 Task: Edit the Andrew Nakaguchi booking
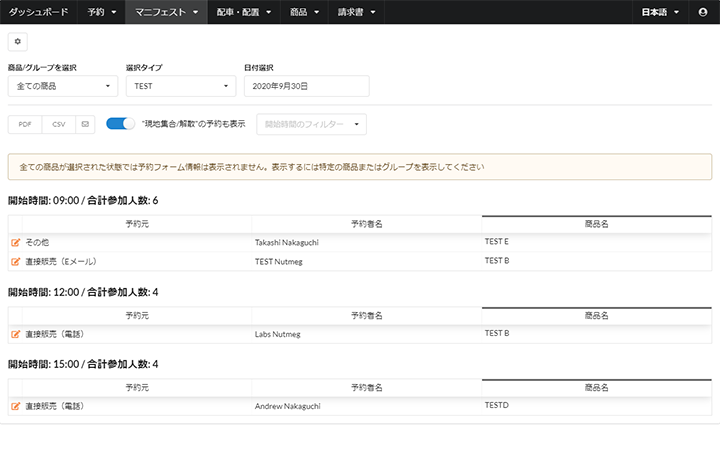pos(16,406)
